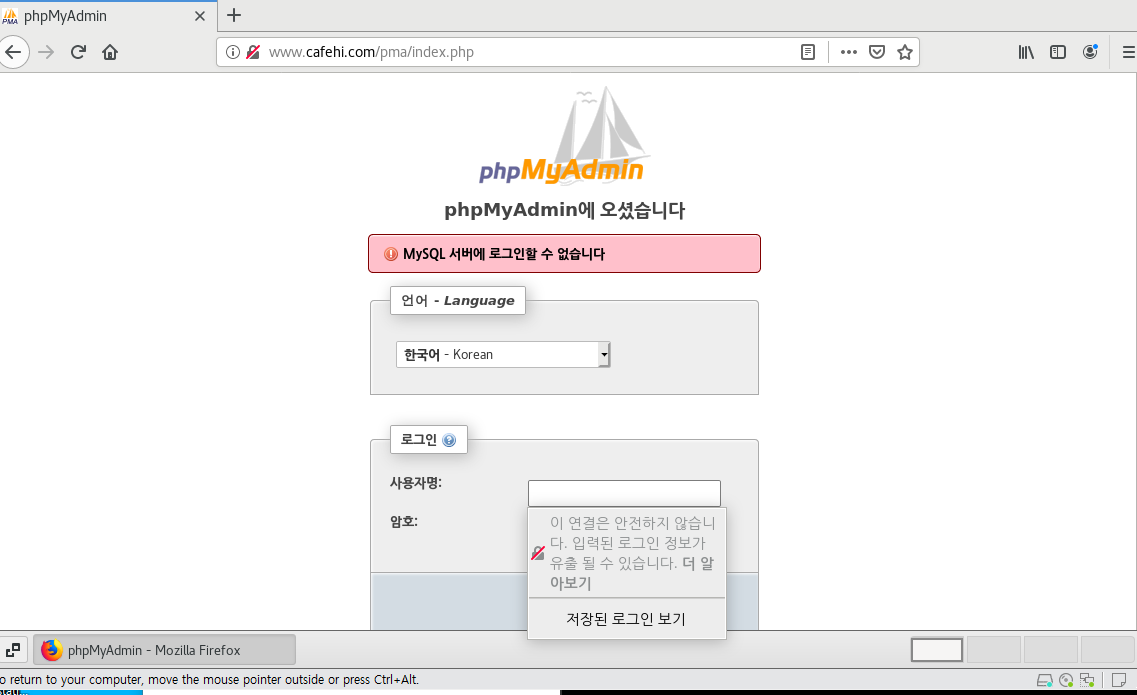Toggle reader view in address bar
Image resolution: width=1137 pixels, height=695 pixels.
tap(808, 52)
